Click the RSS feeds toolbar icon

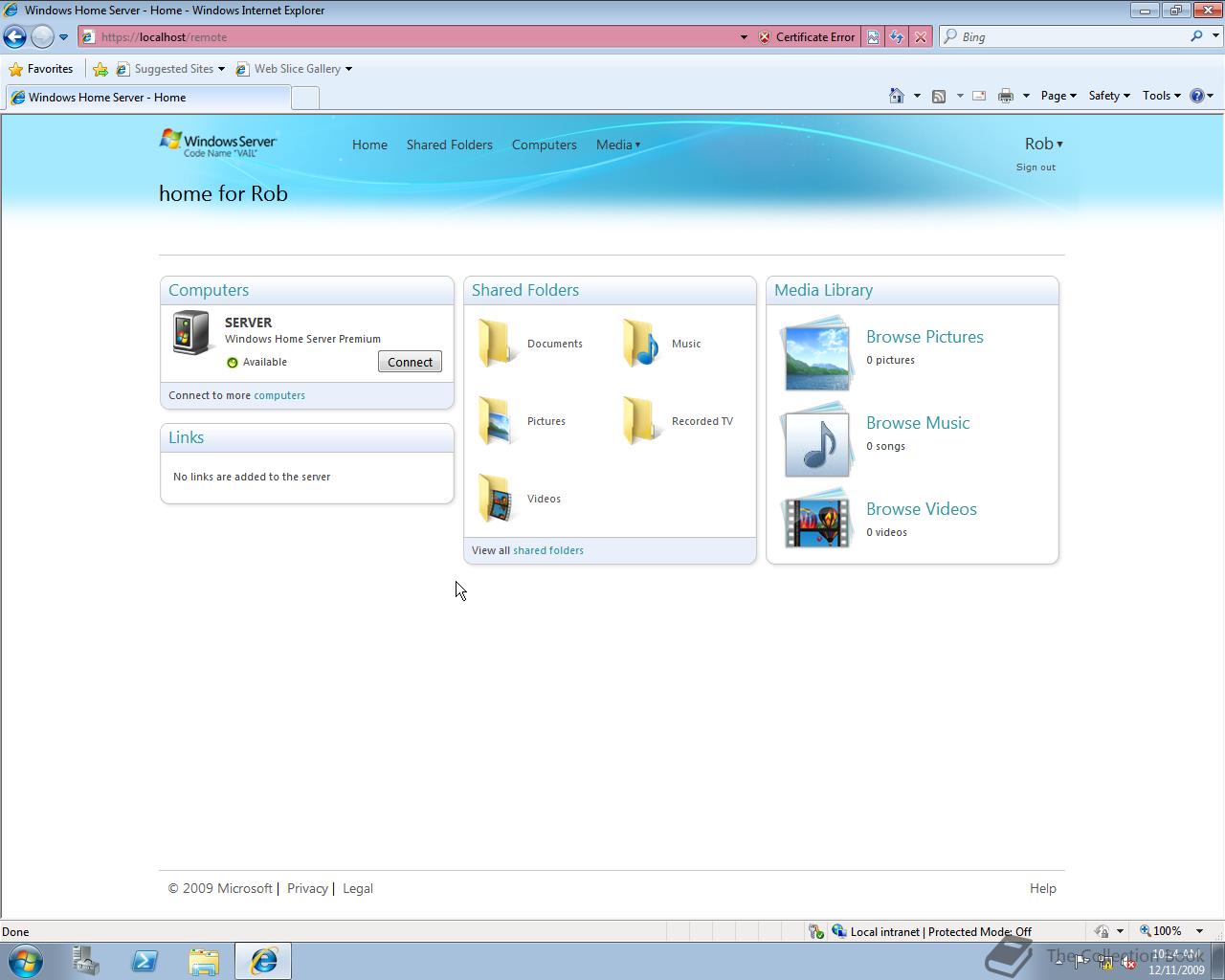[939, 96]
